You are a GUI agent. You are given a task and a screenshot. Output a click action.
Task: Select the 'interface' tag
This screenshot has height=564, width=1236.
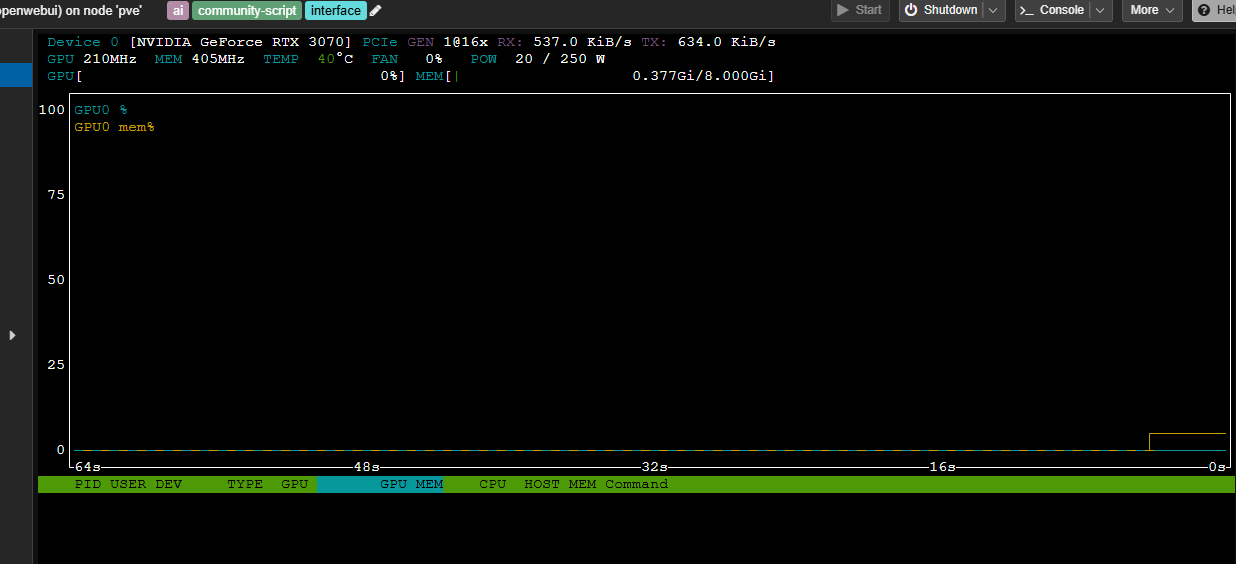(x=335, y=11)
